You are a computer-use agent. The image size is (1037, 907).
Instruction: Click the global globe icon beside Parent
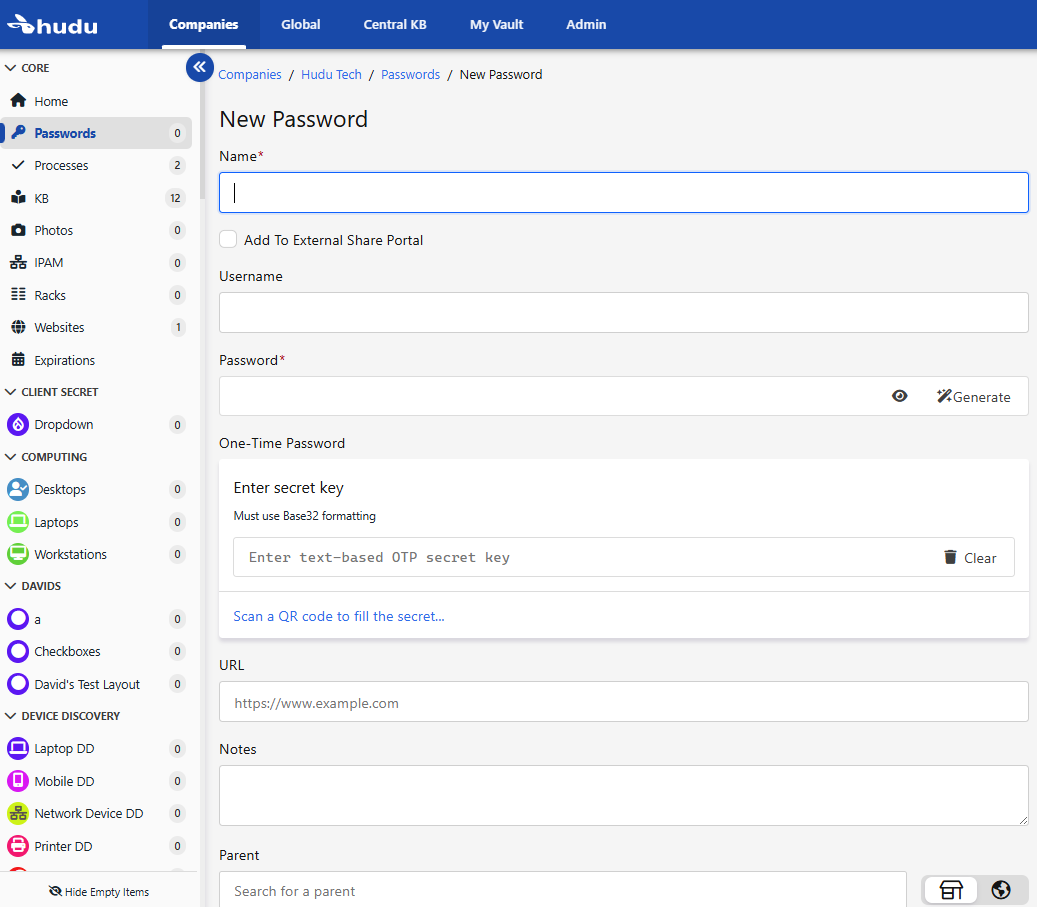1001,890
